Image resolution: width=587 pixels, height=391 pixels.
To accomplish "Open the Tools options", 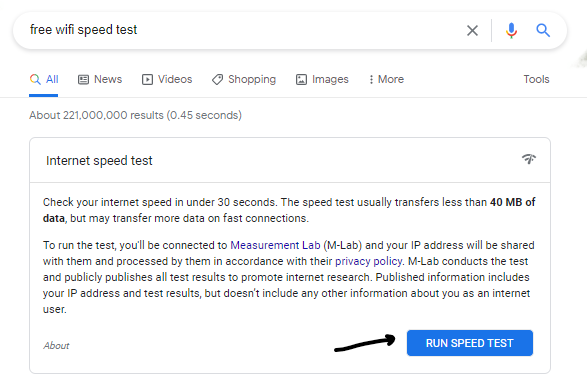I will point(536,79).
